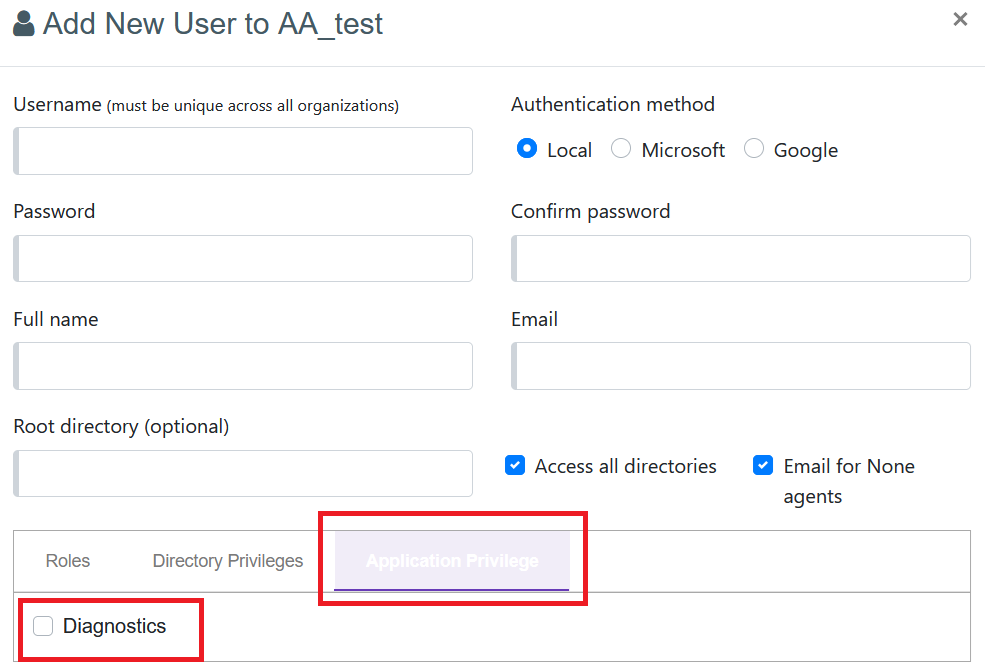This screenshot has height=669, width=985.
Task: Click the user silhouette icon in the title
Action: (24, 24)
